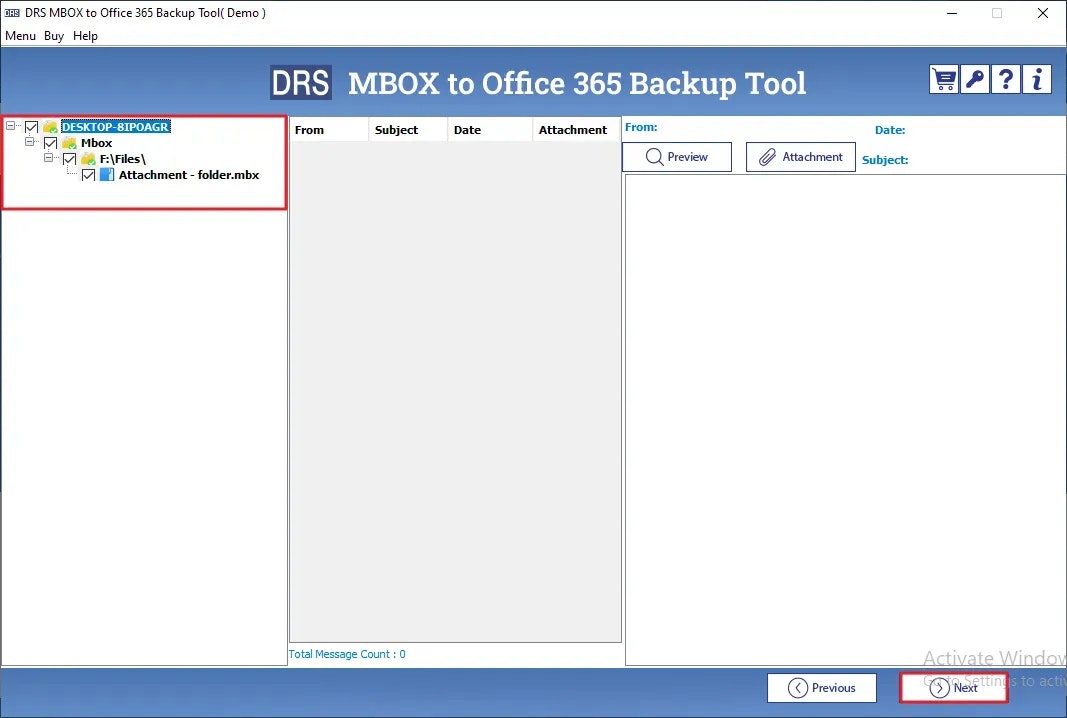Viewport: 1067px width, 718px height.
Task: Toggle the F:\Files\ checkbox
Action: (x=69, y=159)
